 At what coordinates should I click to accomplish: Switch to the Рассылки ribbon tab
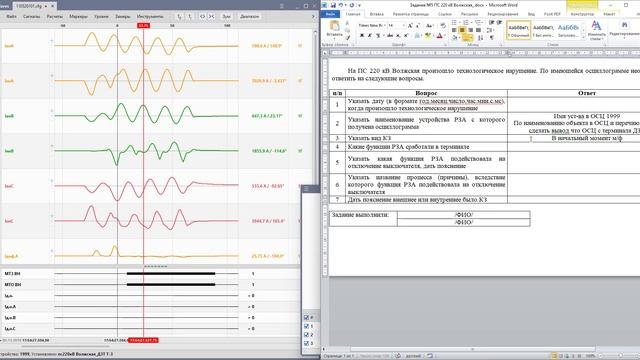pos(469,14)
